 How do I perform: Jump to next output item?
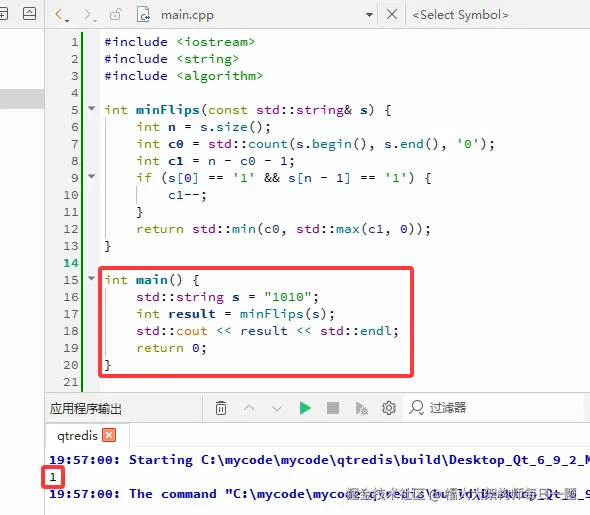[x=277, y=408]
